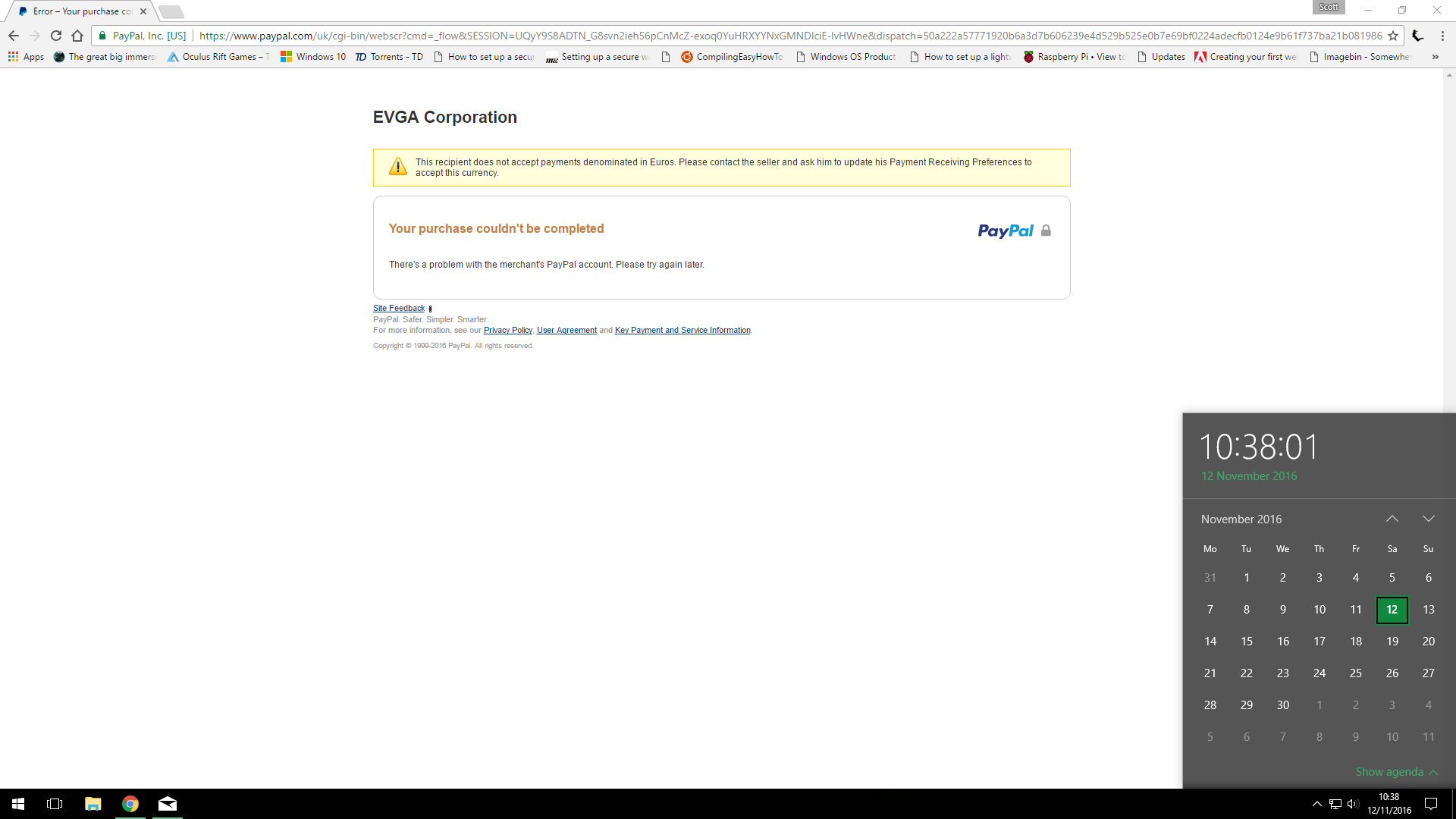Screen dimensions: 1456x819
Task: Open the Windows Start menu
Action: [x=18, y=804]
